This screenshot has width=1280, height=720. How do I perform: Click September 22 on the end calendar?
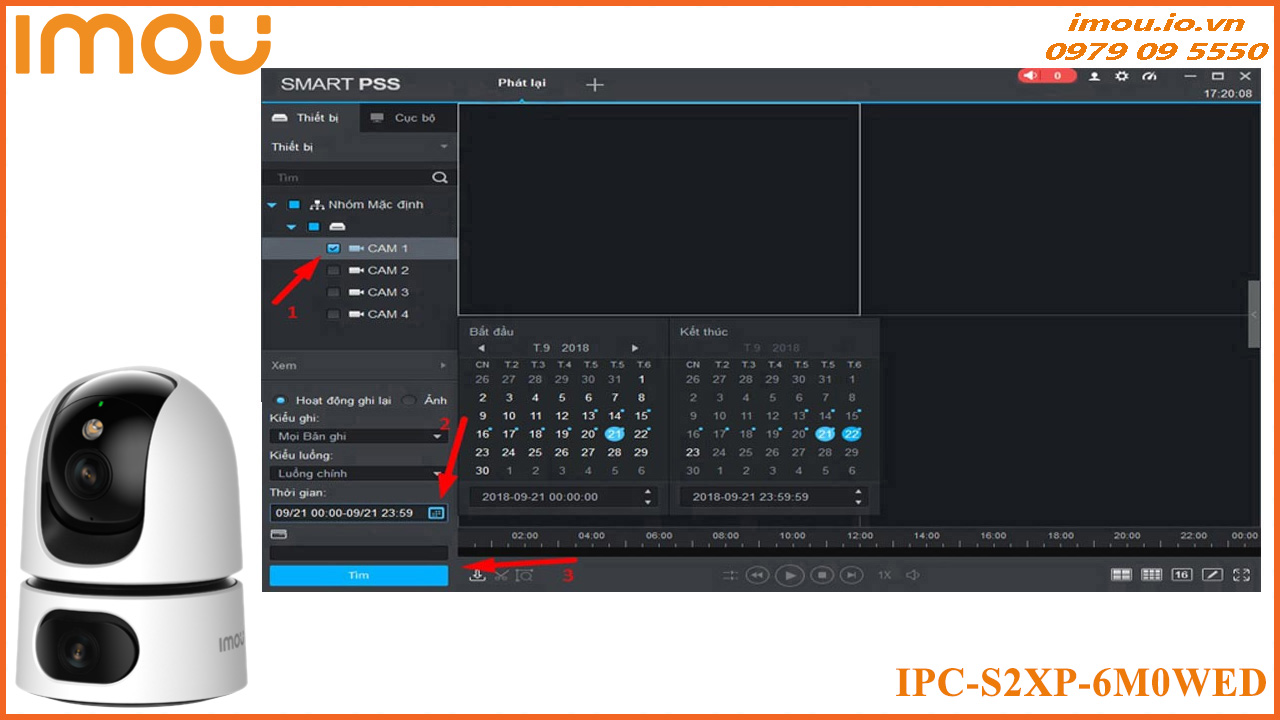(x=852, y=433)
